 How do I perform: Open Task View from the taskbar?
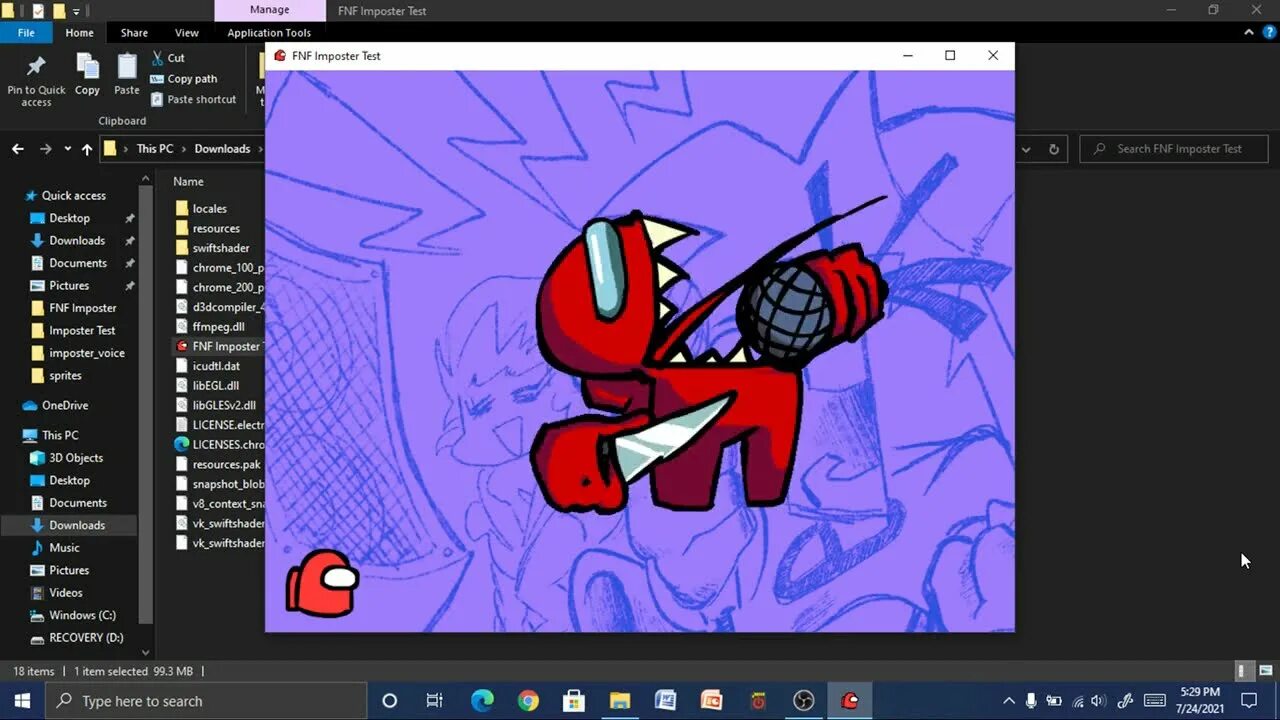click(434, 701)
